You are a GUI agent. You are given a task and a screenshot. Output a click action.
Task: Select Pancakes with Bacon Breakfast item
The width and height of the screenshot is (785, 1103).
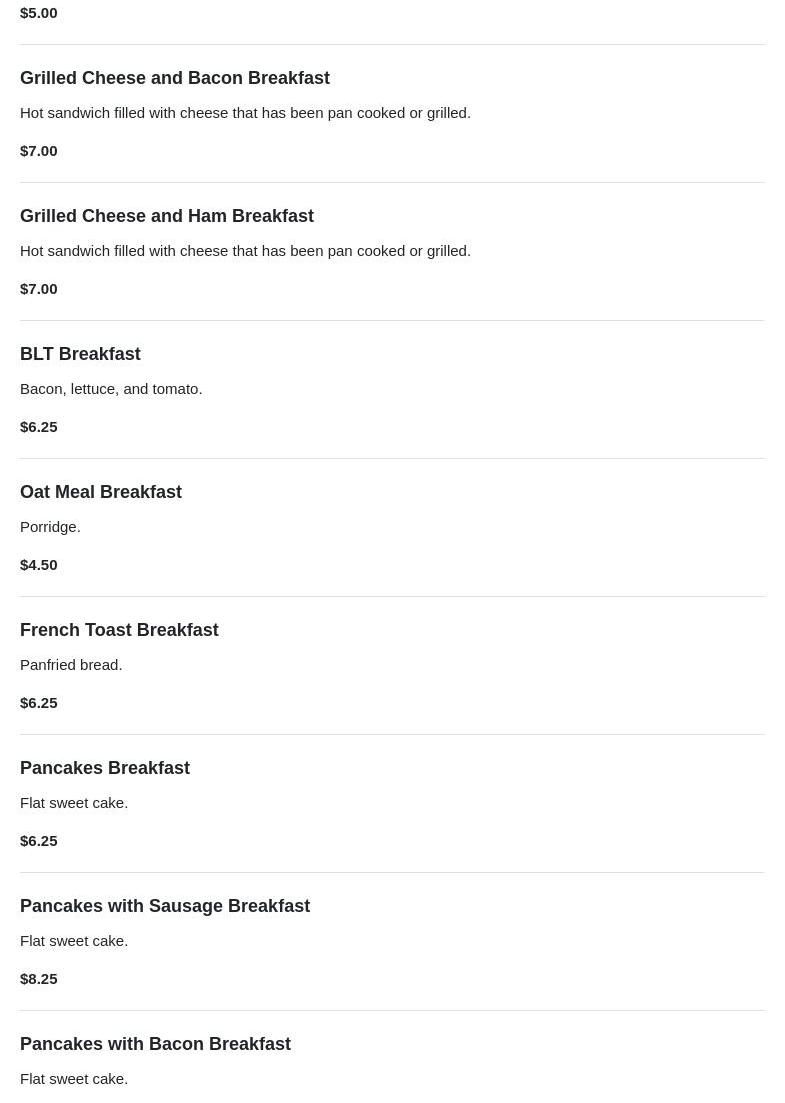click(x=155, y=1044)
